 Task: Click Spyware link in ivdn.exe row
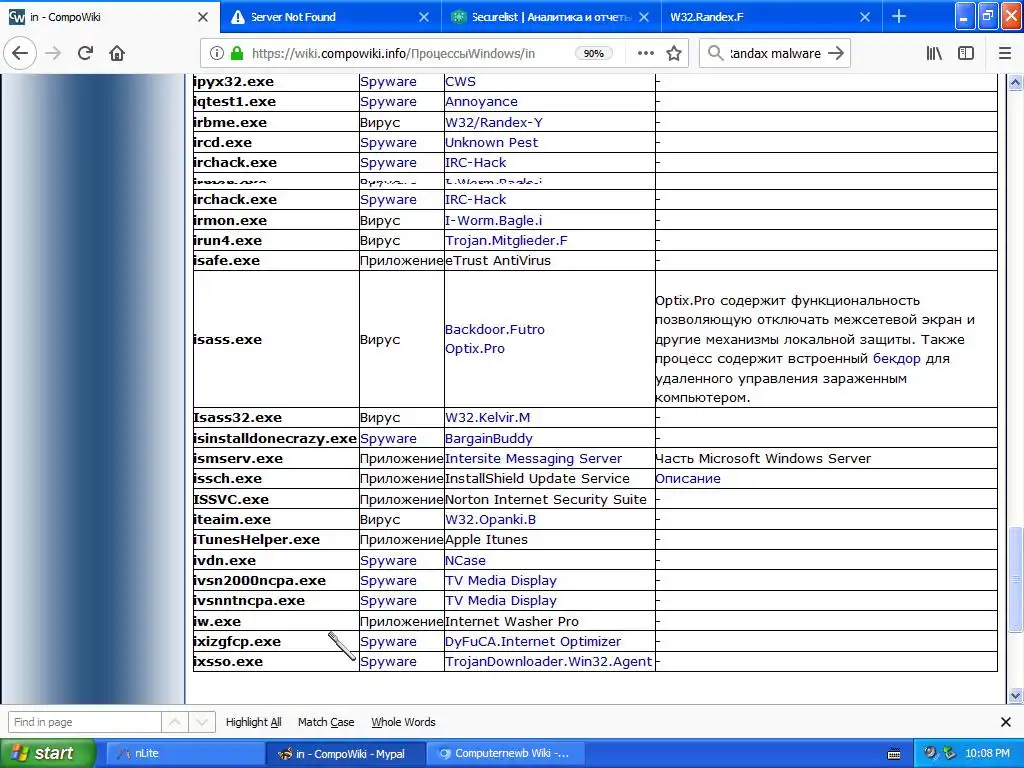click(x=388, y=560)
